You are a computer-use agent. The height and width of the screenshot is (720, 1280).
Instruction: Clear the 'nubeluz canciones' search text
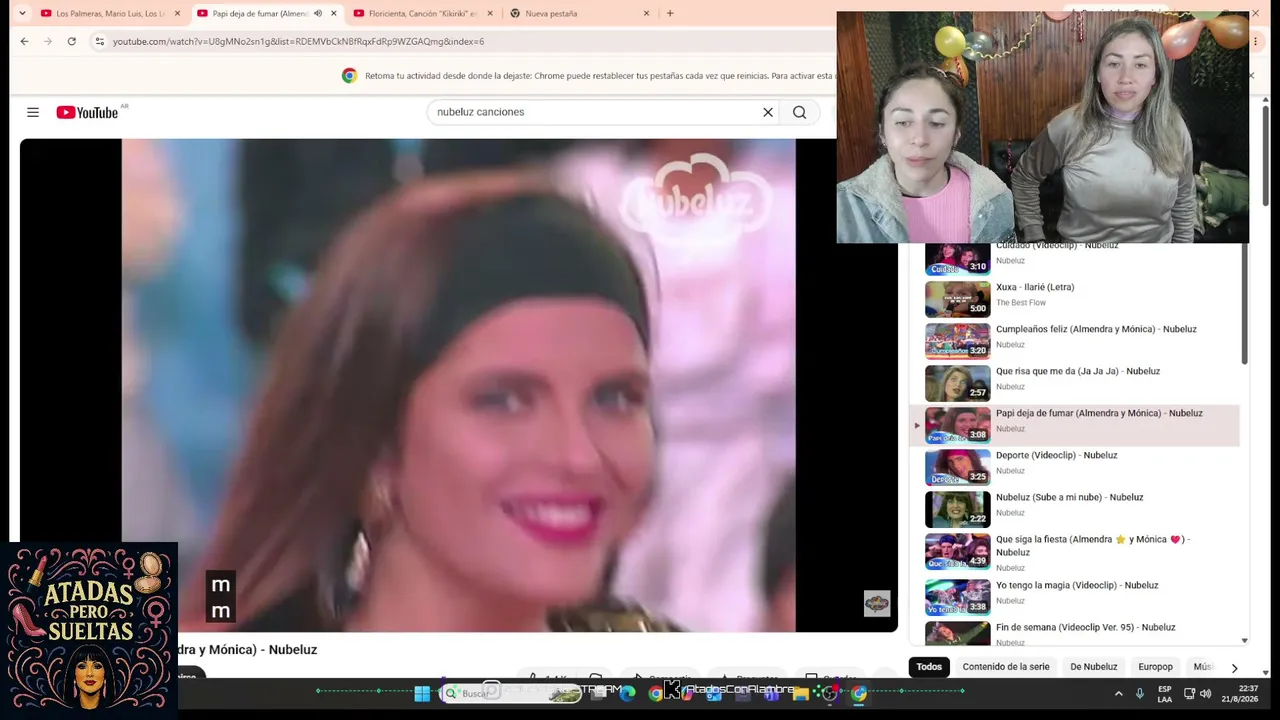click(768, 112)
